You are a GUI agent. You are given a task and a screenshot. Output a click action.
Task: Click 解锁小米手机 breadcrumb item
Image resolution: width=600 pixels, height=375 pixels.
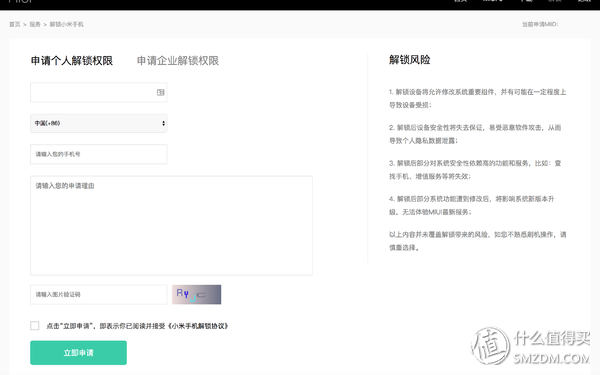(x=67, y=24)
